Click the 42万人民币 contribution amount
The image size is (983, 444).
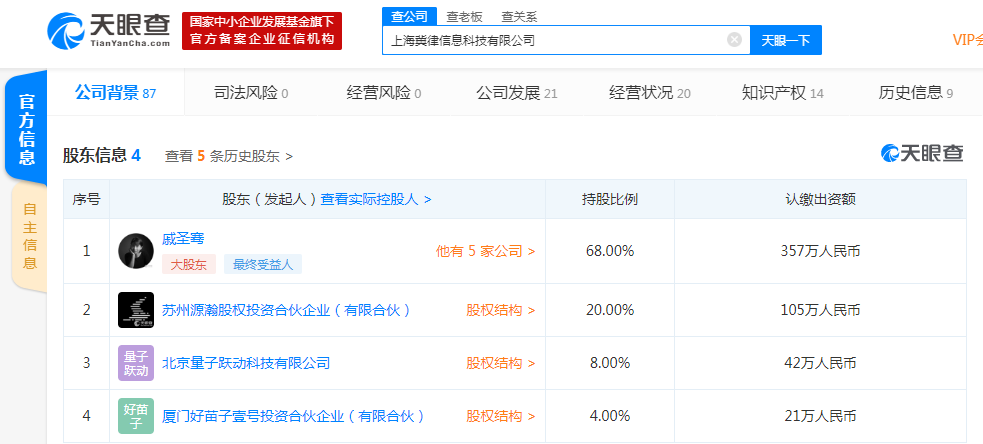(820, 363)
